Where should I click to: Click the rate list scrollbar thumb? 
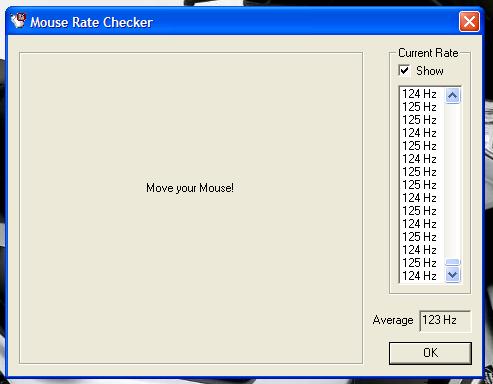453,262
